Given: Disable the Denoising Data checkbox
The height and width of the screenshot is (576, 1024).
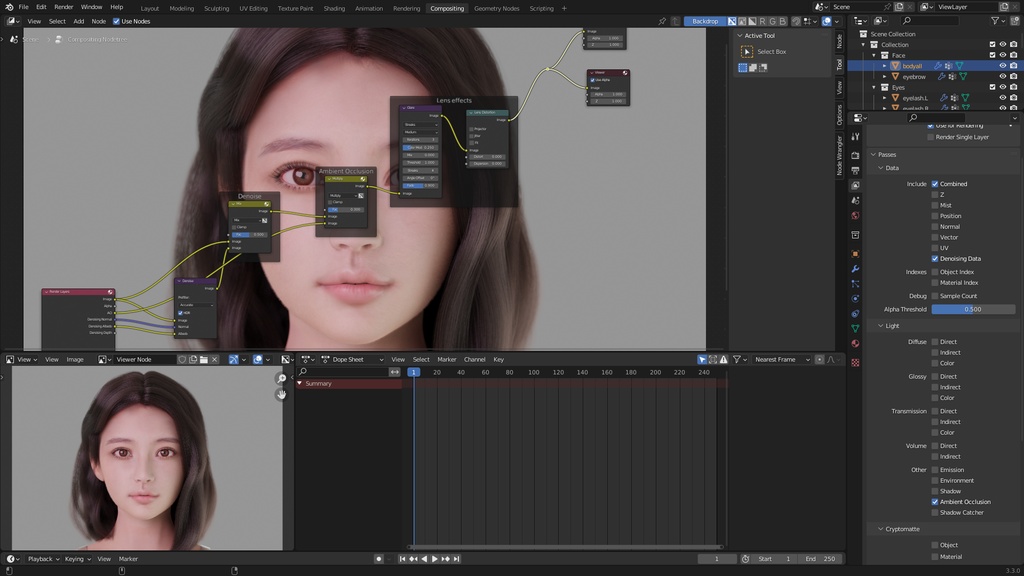Looking at the screenshot, I should [x=937, y=258].
